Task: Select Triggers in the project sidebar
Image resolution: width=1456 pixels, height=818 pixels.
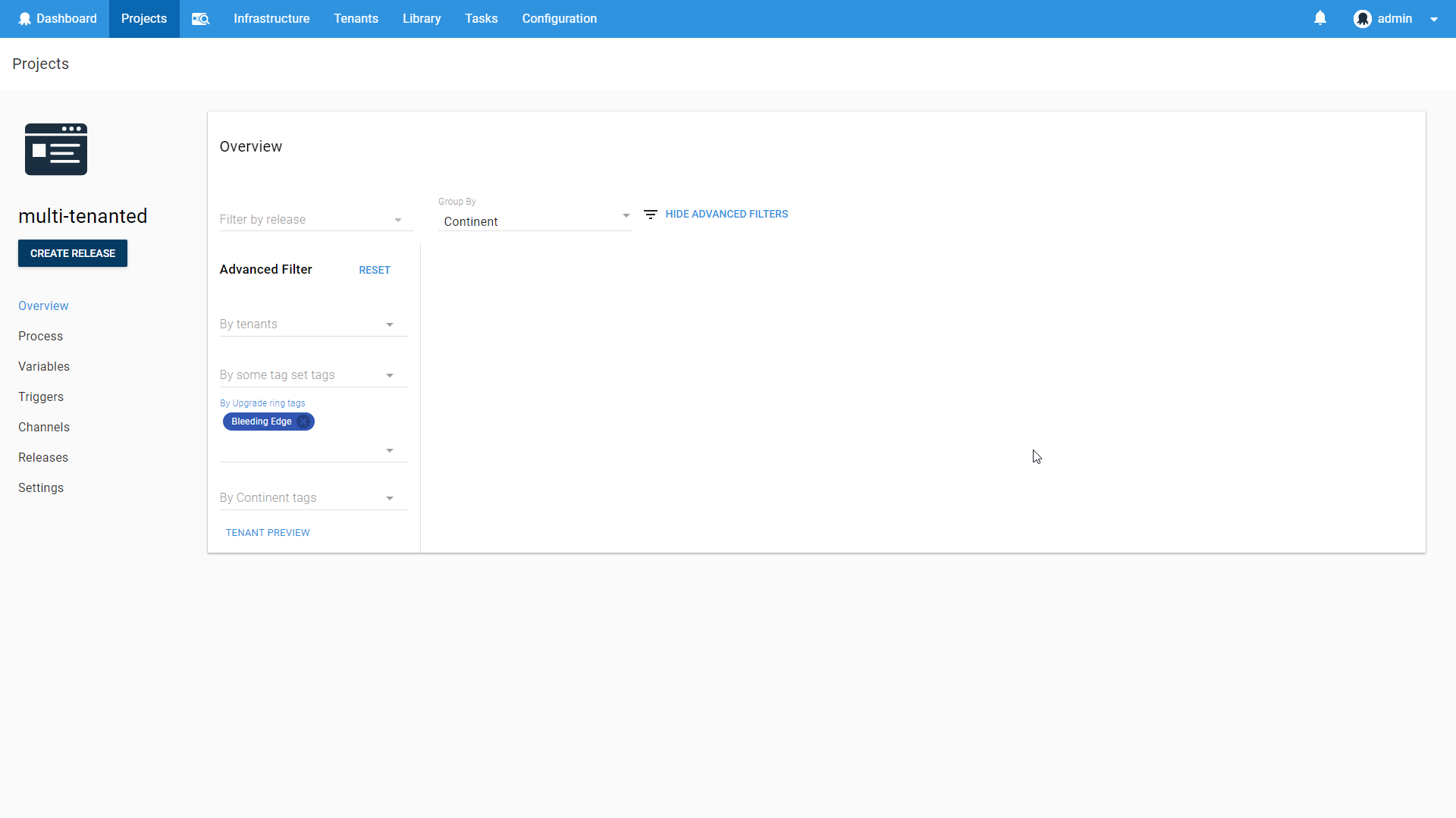Action: 40,396
